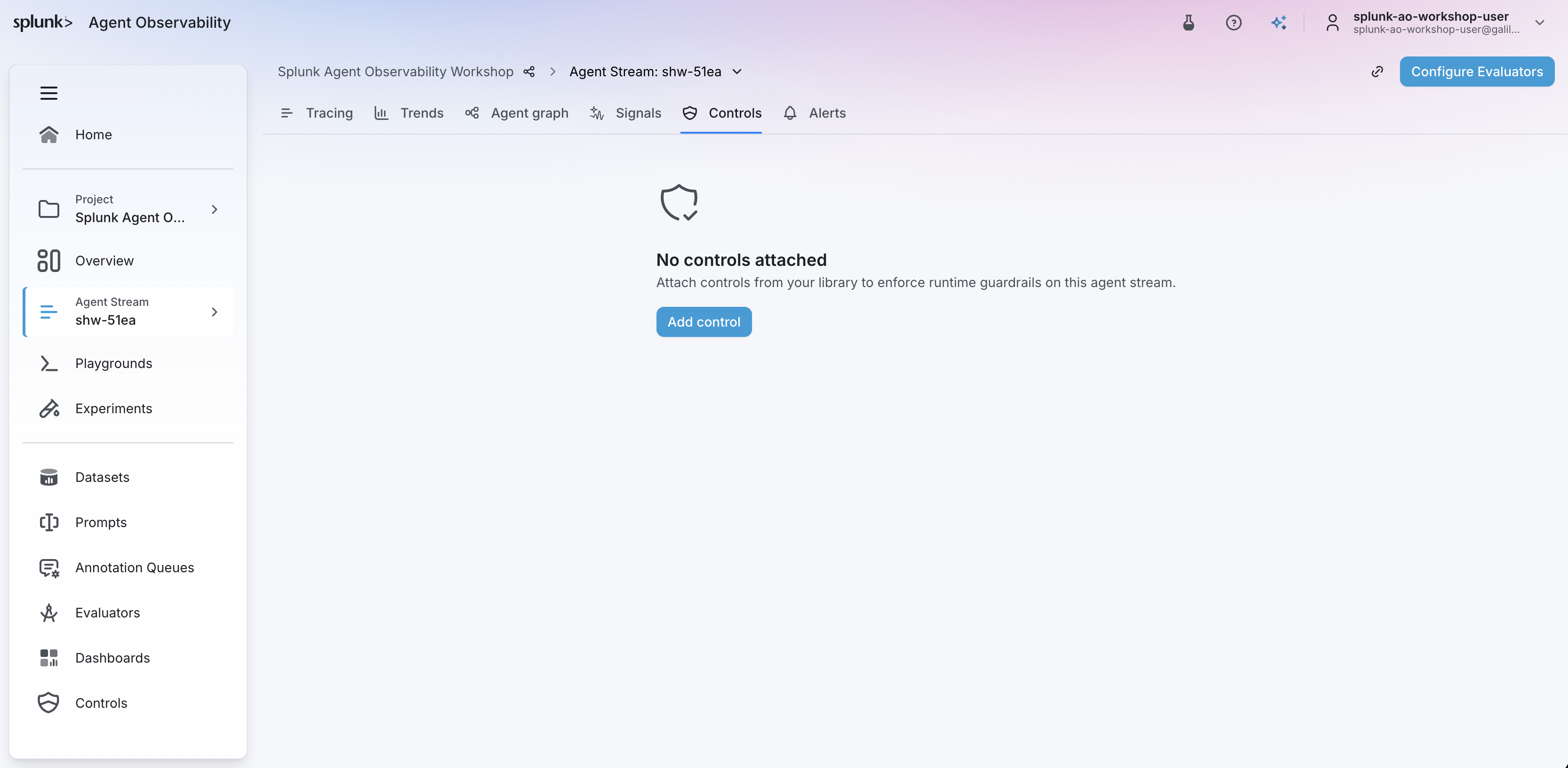Click the Add control button
The height and width of the screenshot is (768, 1568).
pyautogui.click(x=704, y=322)
